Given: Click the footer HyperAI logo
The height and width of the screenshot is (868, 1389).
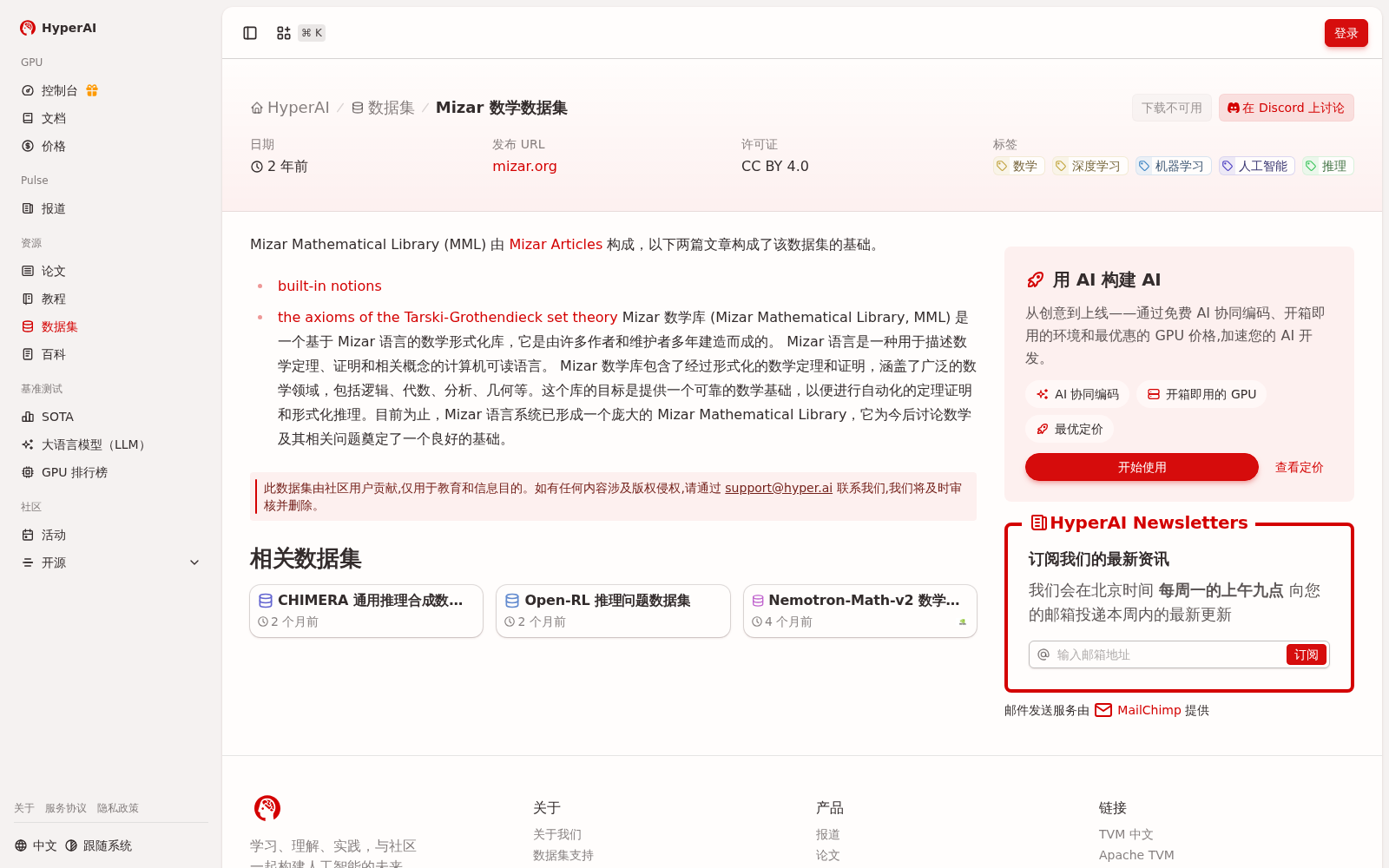Looking at the screenshot, I should pyautogui.click(x=267, y=808).
